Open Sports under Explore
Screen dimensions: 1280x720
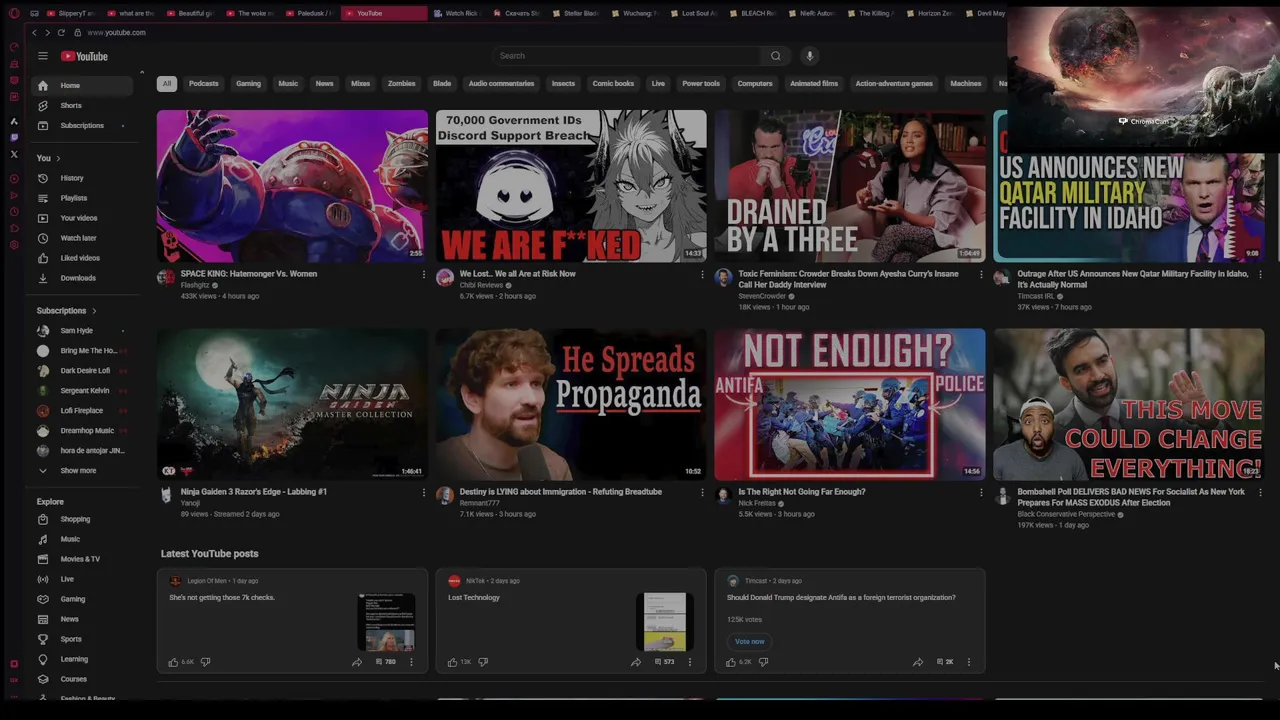[81, 639]
